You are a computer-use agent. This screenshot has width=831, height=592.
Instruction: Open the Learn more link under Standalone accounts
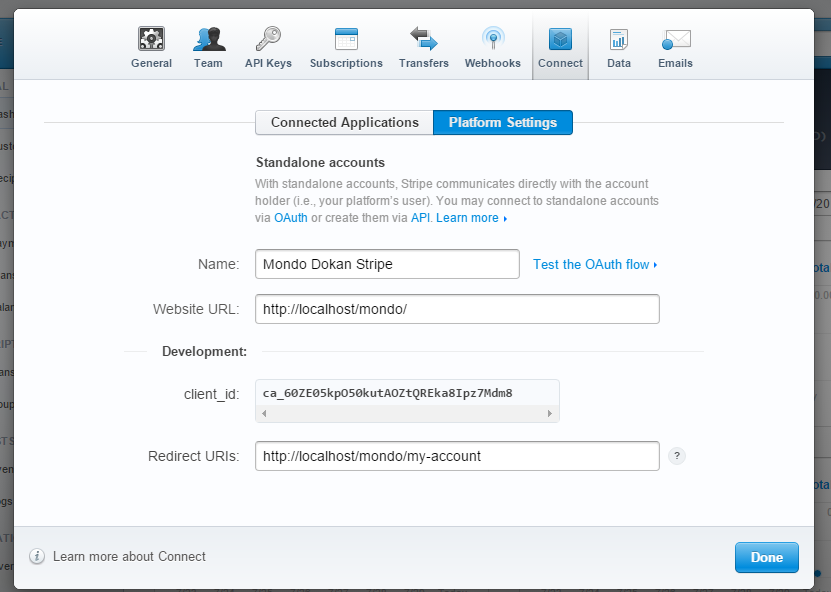471,218
